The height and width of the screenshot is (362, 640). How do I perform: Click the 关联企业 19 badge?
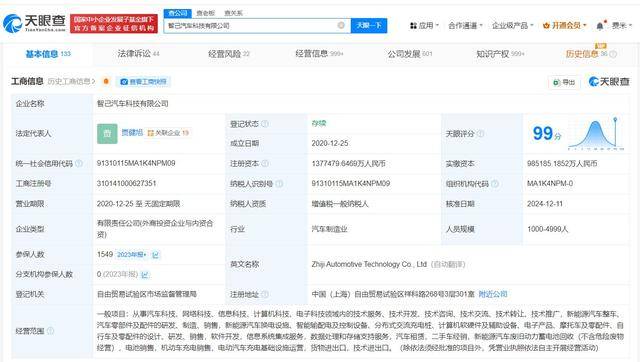click(x=168, y=133)
